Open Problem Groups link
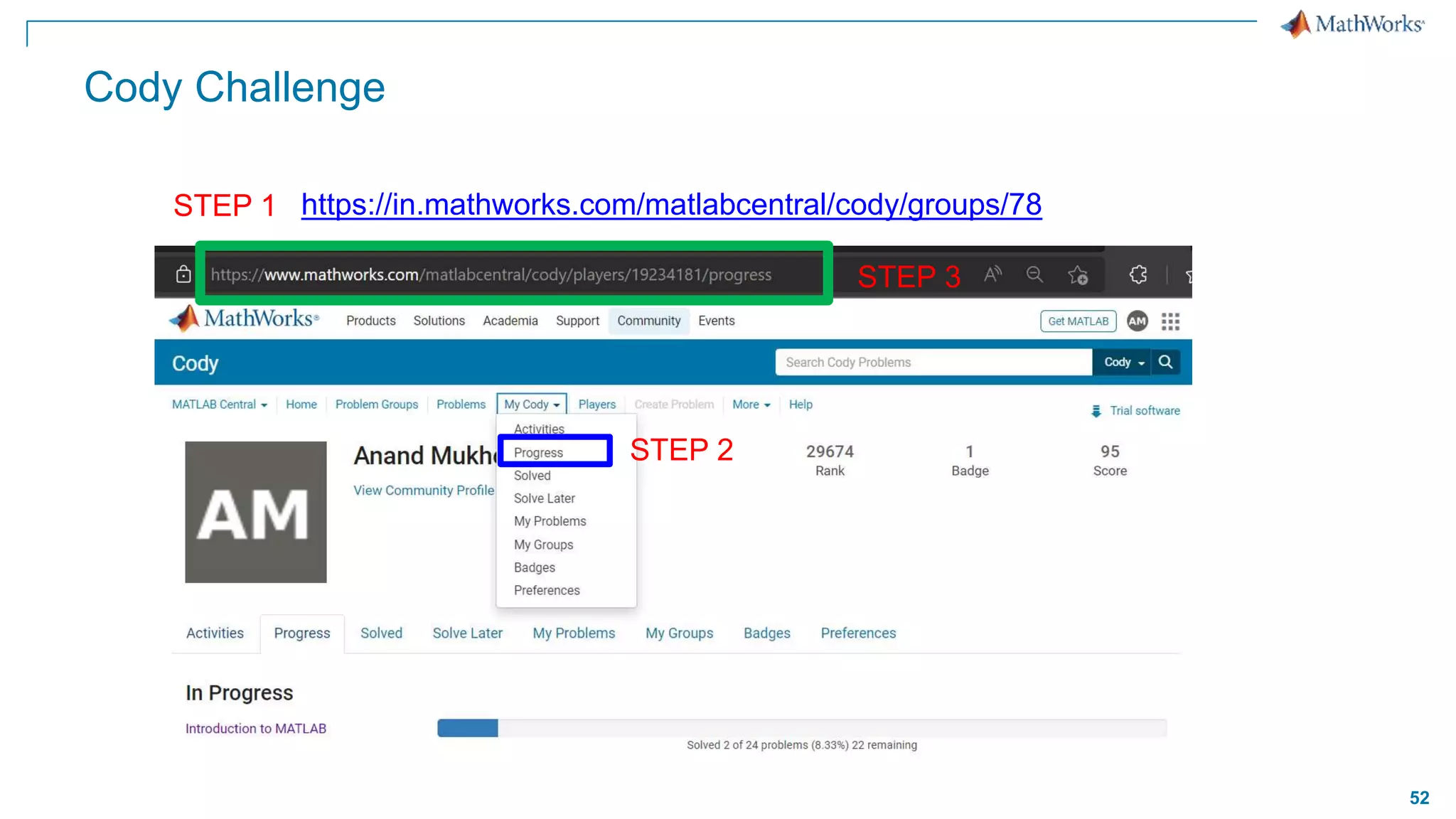Screen dimensions: 1456x819 377,405
